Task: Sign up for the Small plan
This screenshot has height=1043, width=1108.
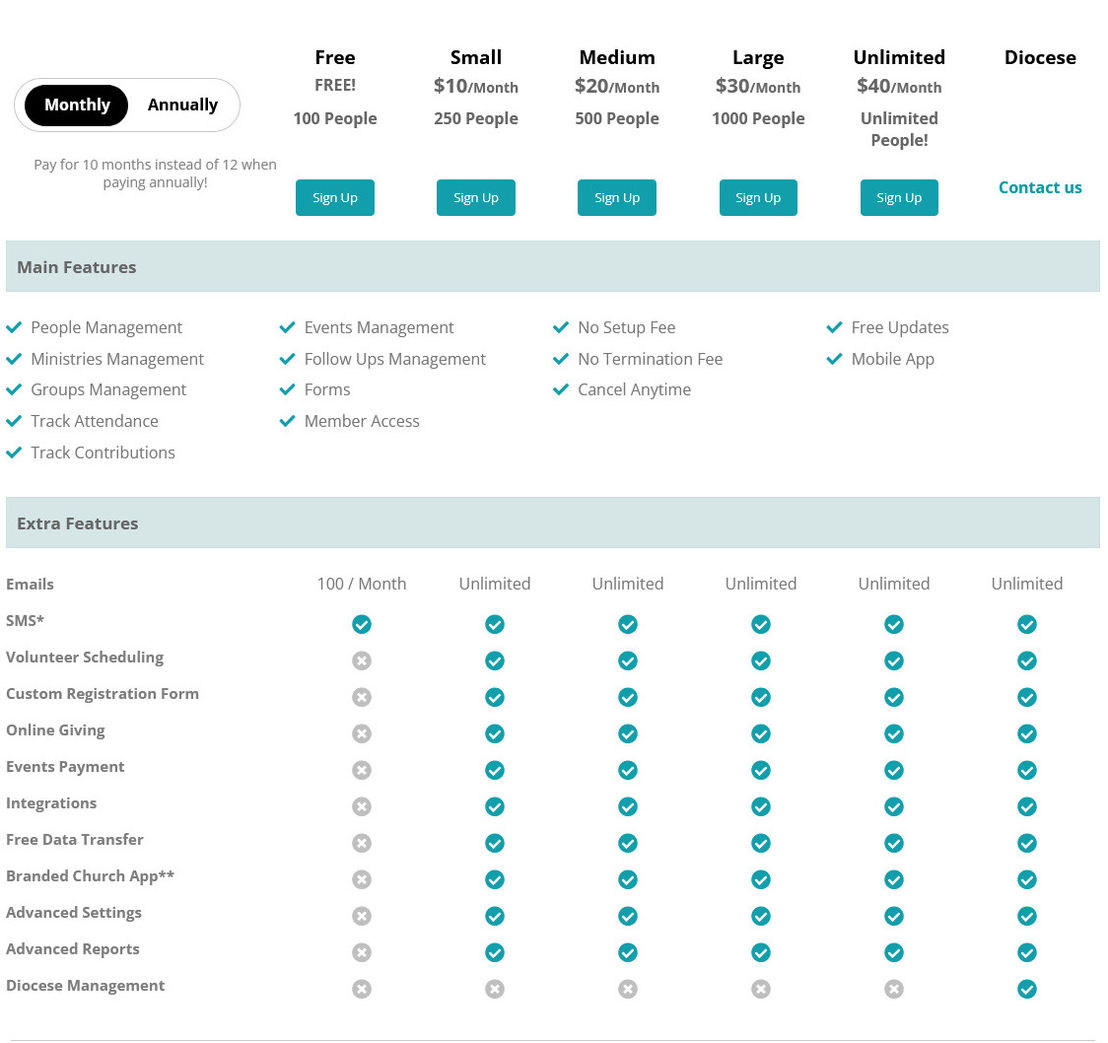Action: 476,198
